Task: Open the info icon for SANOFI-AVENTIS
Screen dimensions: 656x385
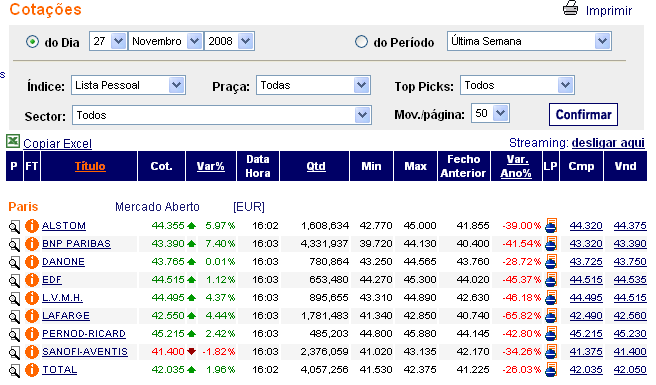Action: click(x=31, y=352)
